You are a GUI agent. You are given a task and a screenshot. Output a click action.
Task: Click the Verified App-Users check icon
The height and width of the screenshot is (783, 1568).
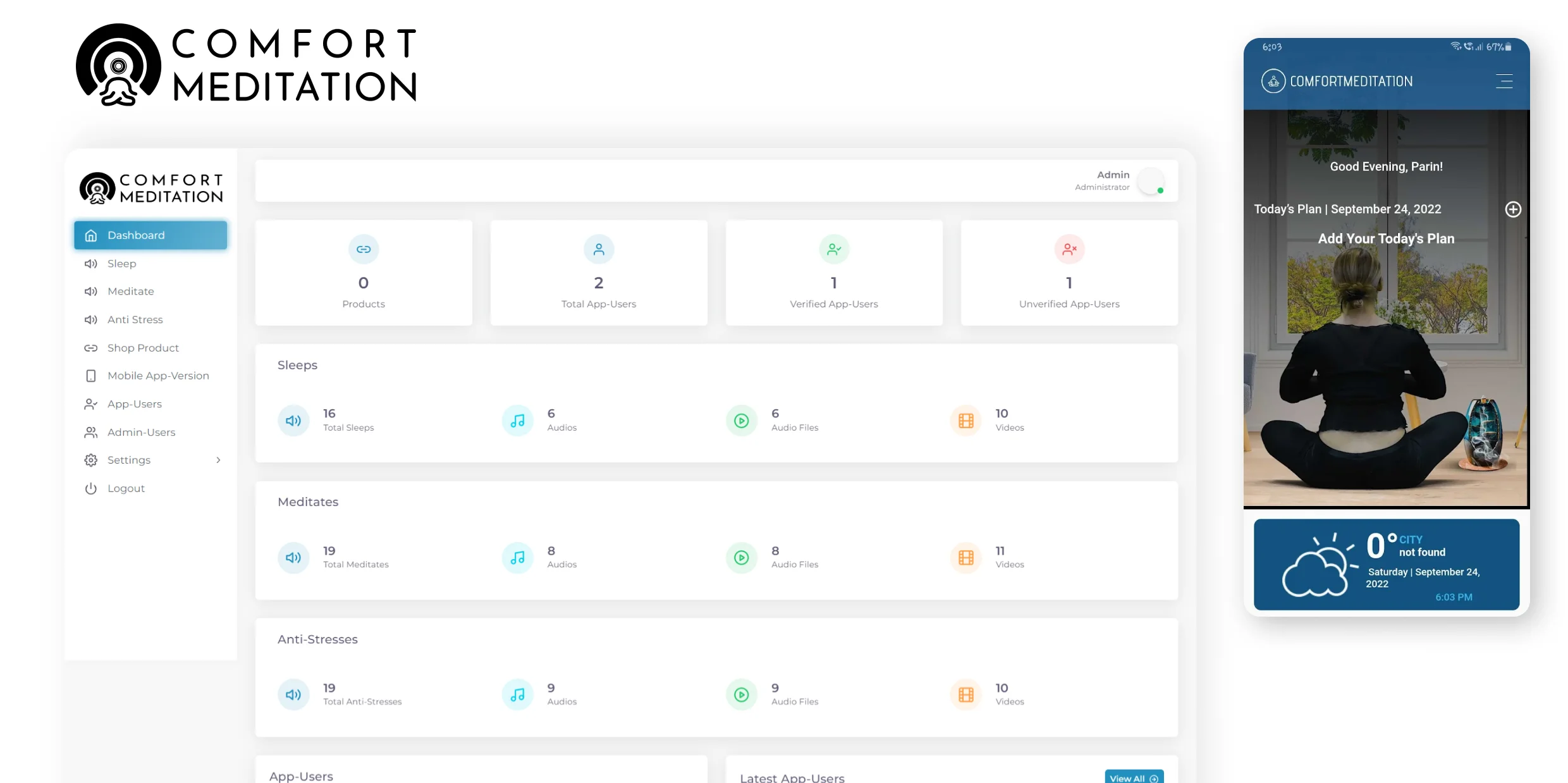pos(833,249)
